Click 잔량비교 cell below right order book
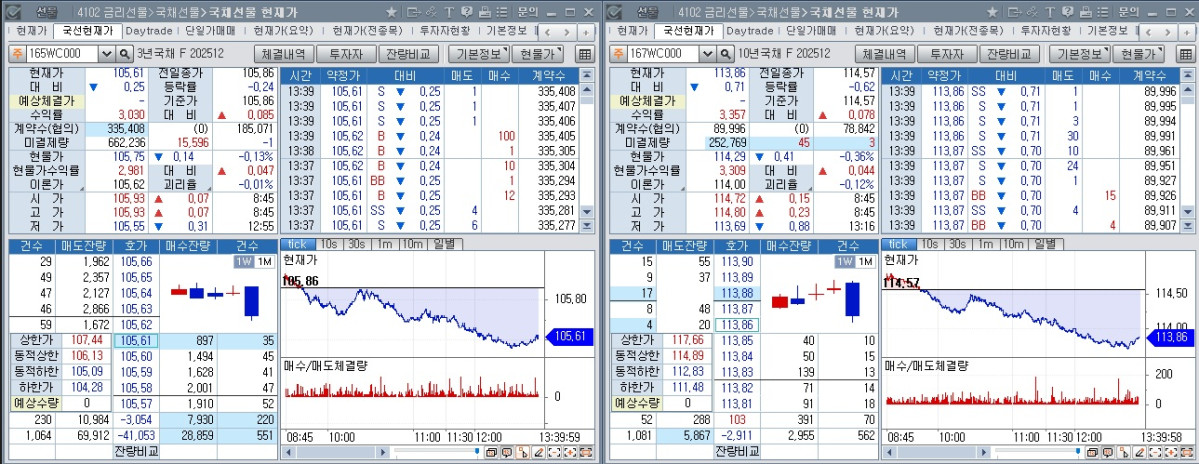 pos(736,451)
